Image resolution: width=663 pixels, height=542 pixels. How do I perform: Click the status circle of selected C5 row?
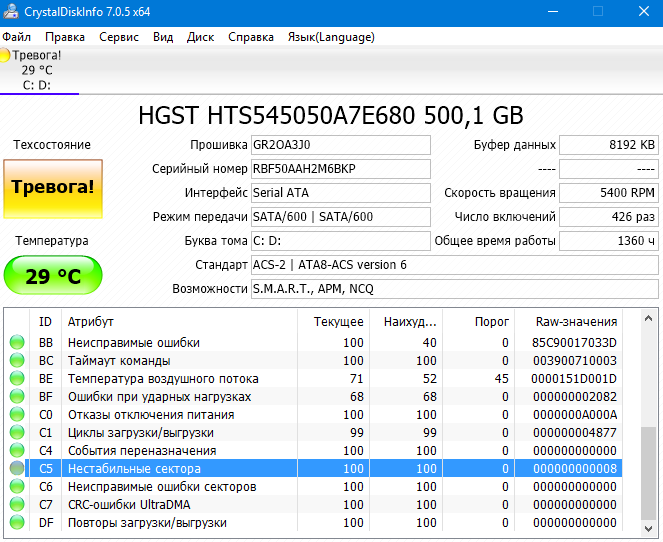17,468
